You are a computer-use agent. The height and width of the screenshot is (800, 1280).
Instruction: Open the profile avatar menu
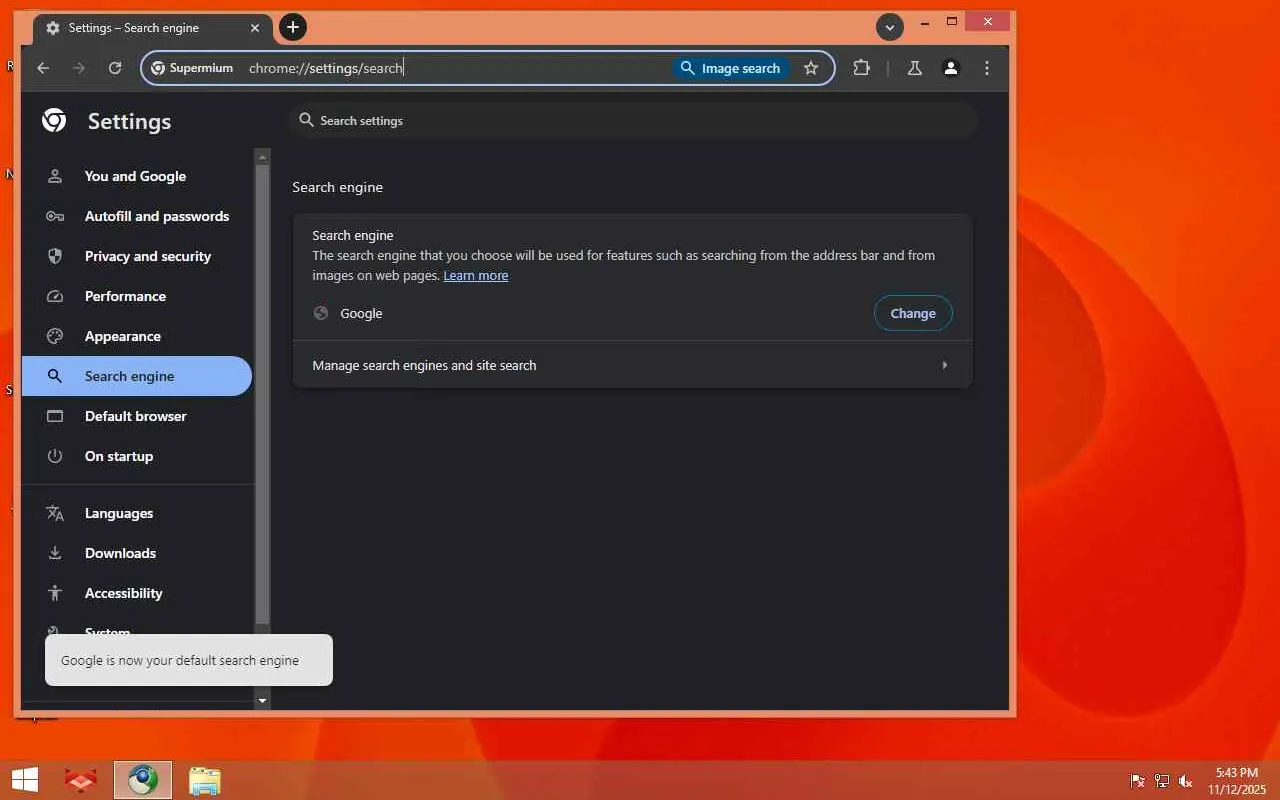tap(951, 68)
